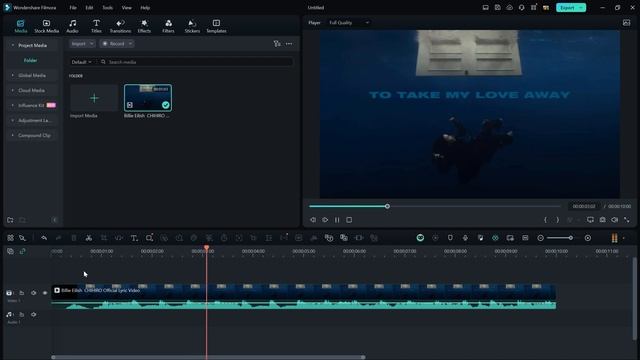The height and width of the screenshot is (360, 640).
Task: Toggle fullscreen preview
Action: click(627, 220)
